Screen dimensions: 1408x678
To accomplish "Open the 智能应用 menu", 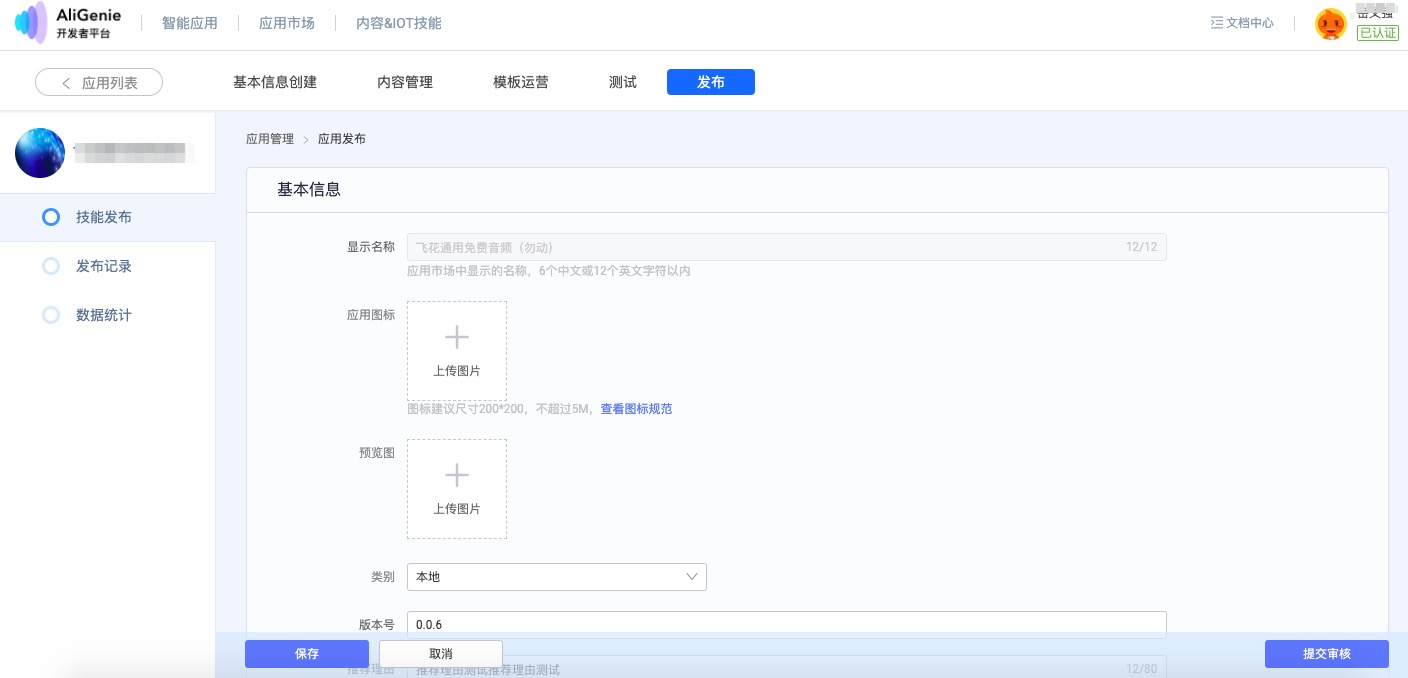I will pyautogui.click(x=190, y=23).
